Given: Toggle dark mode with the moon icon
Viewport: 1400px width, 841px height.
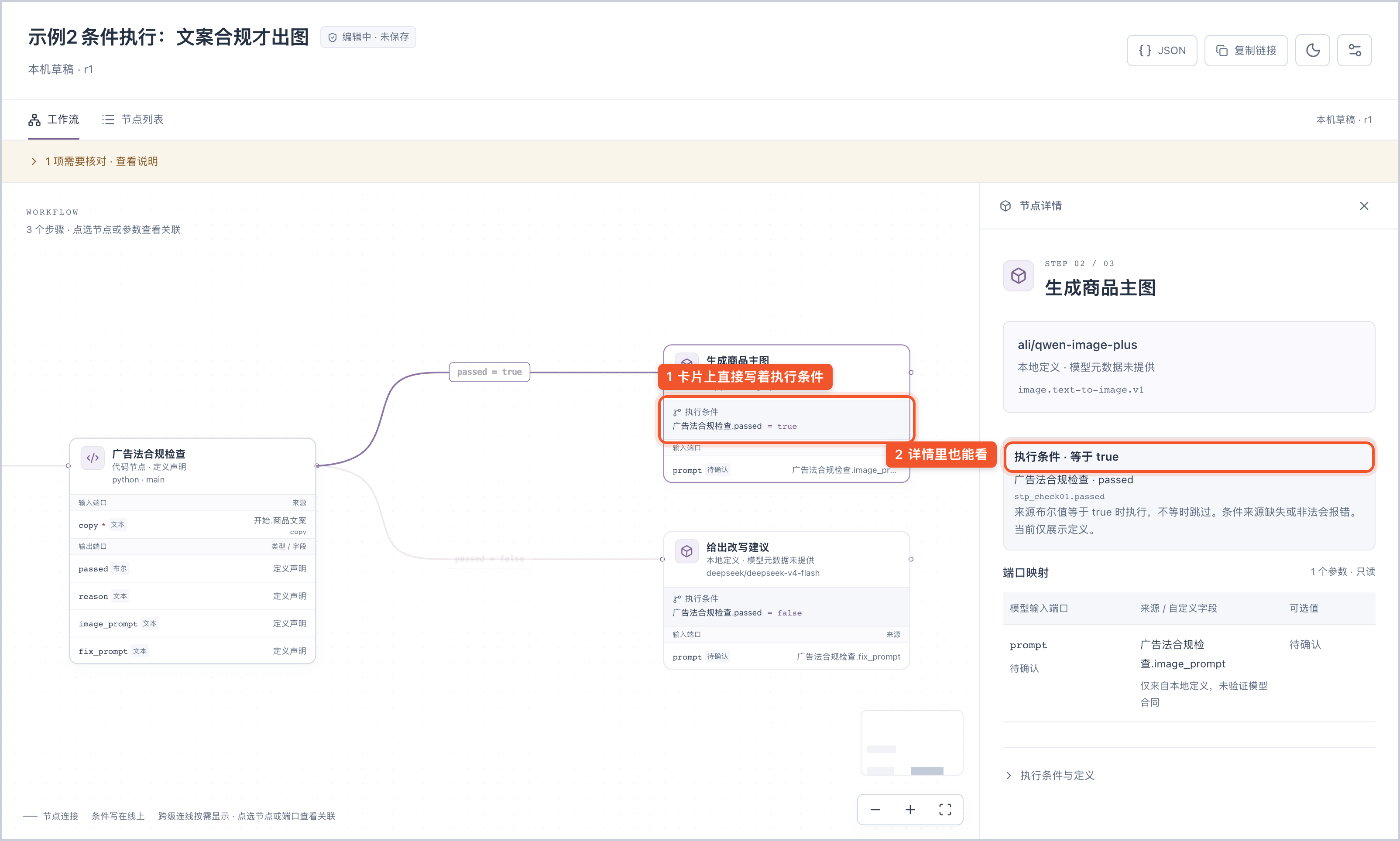Looking at the screenshot, I should click(x=1312, y=51).
